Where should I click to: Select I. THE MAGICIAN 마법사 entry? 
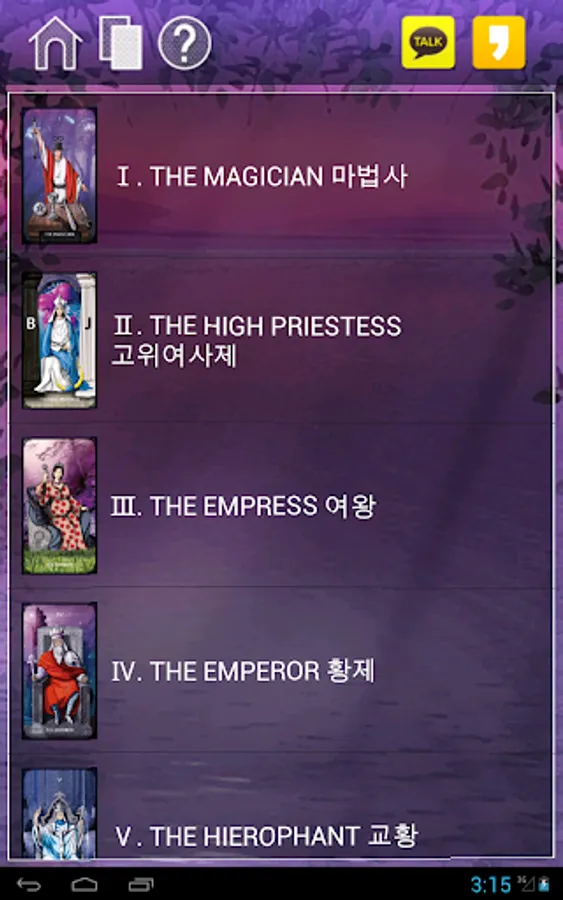(281, 176)
